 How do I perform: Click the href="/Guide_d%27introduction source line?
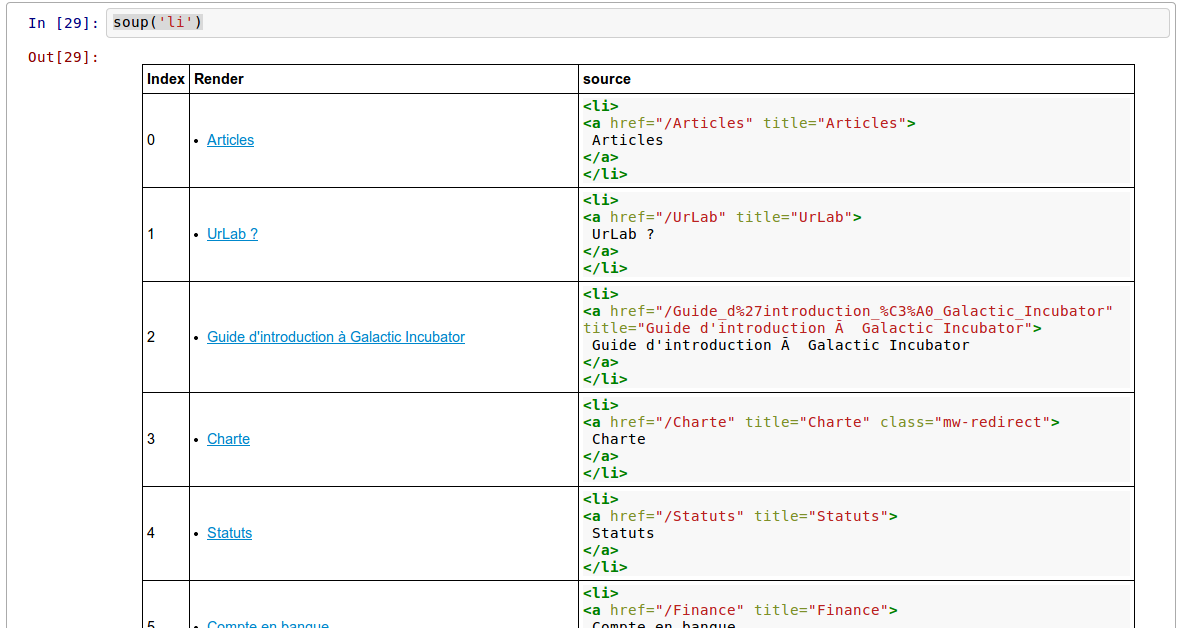(x=848, y=311)
